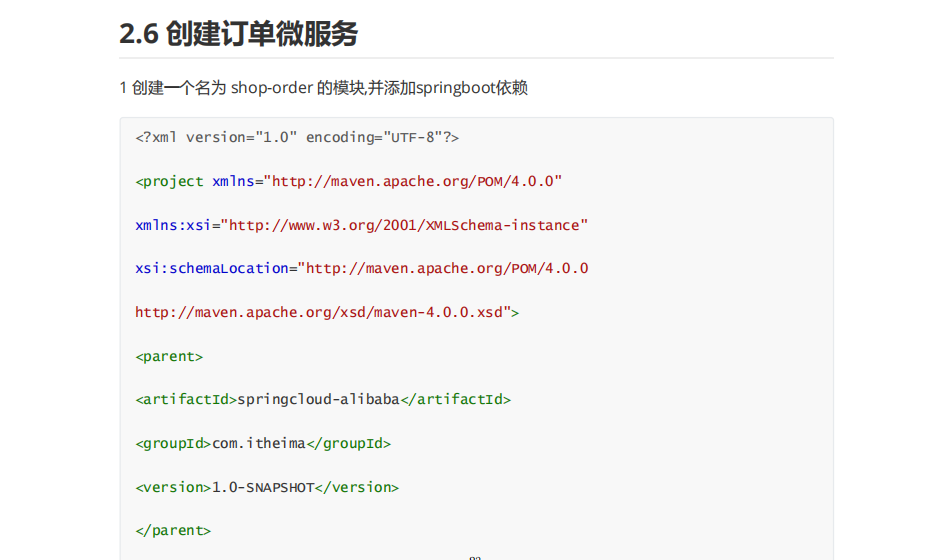Click the project xmlns line
This screenshot has height=560, width=947.
point(348,181)
